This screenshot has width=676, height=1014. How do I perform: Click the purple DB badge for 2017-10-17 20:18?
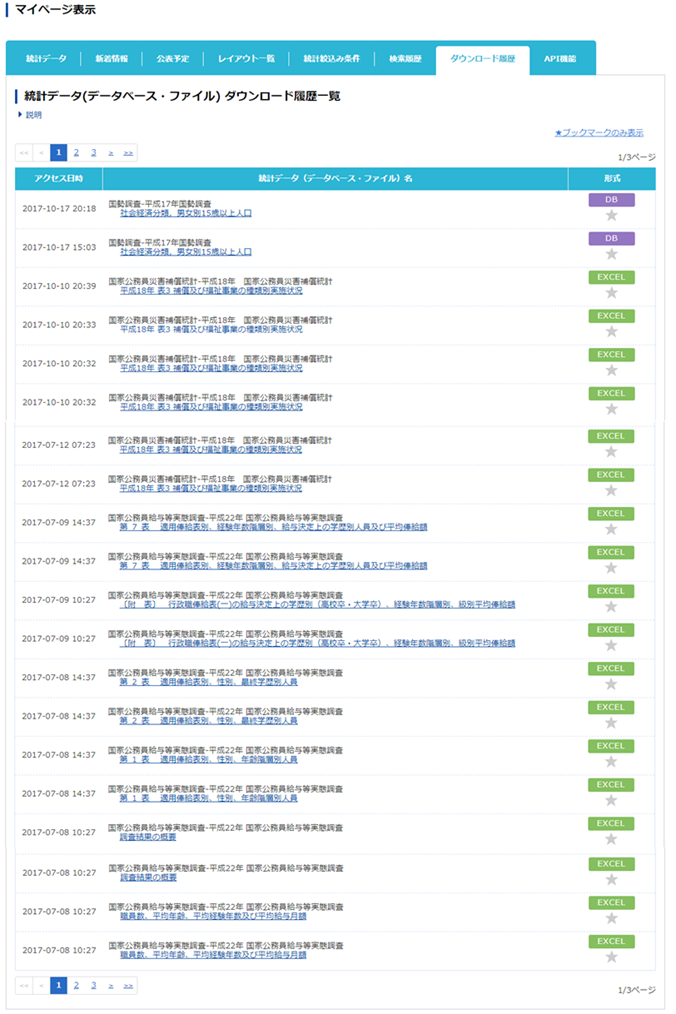point(611,200)
